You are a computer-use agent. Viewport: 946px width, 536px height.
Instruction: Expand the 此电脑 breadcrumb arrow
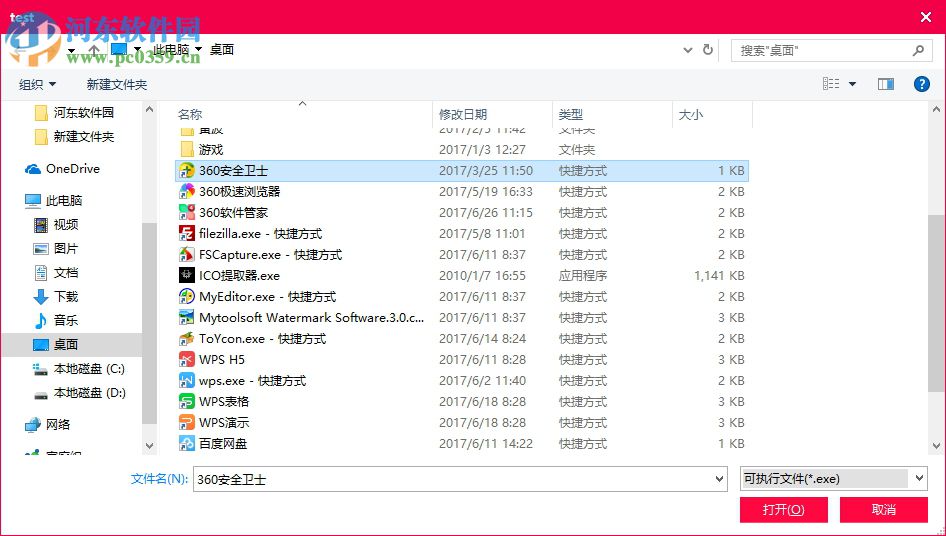coord(198,49)
